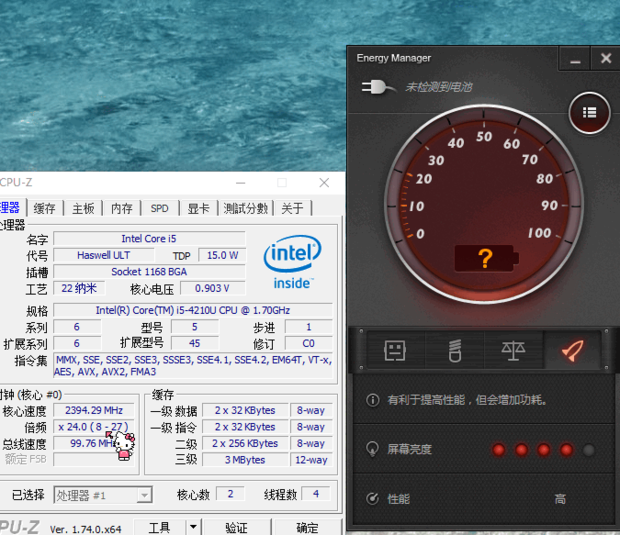The image size is (620, 535).
Task: Set screen brightness to fifth gray dot
Action: [588, 450]
